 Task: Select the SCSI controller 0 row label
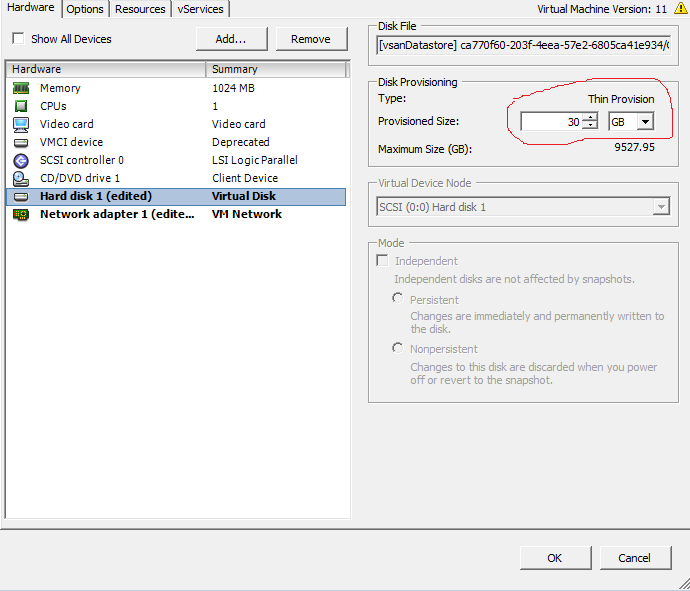[x=82, y=161]
